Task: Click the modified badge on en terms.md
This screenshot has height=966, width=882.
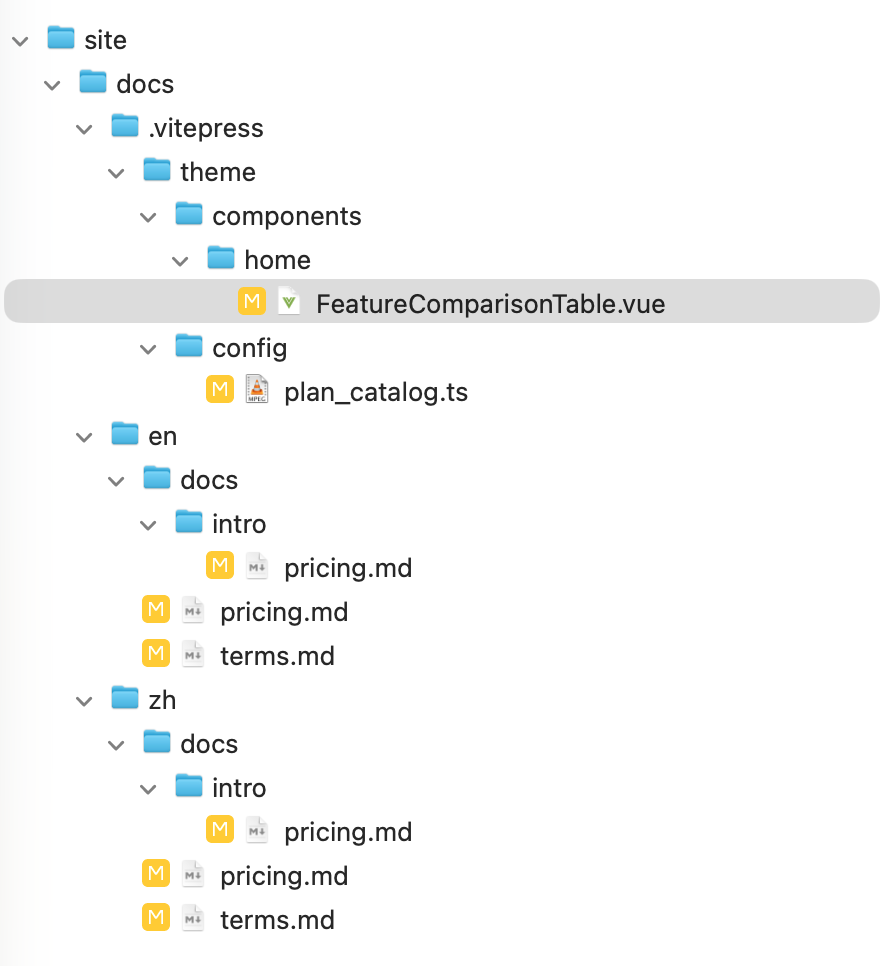Action: pos(156,654)
